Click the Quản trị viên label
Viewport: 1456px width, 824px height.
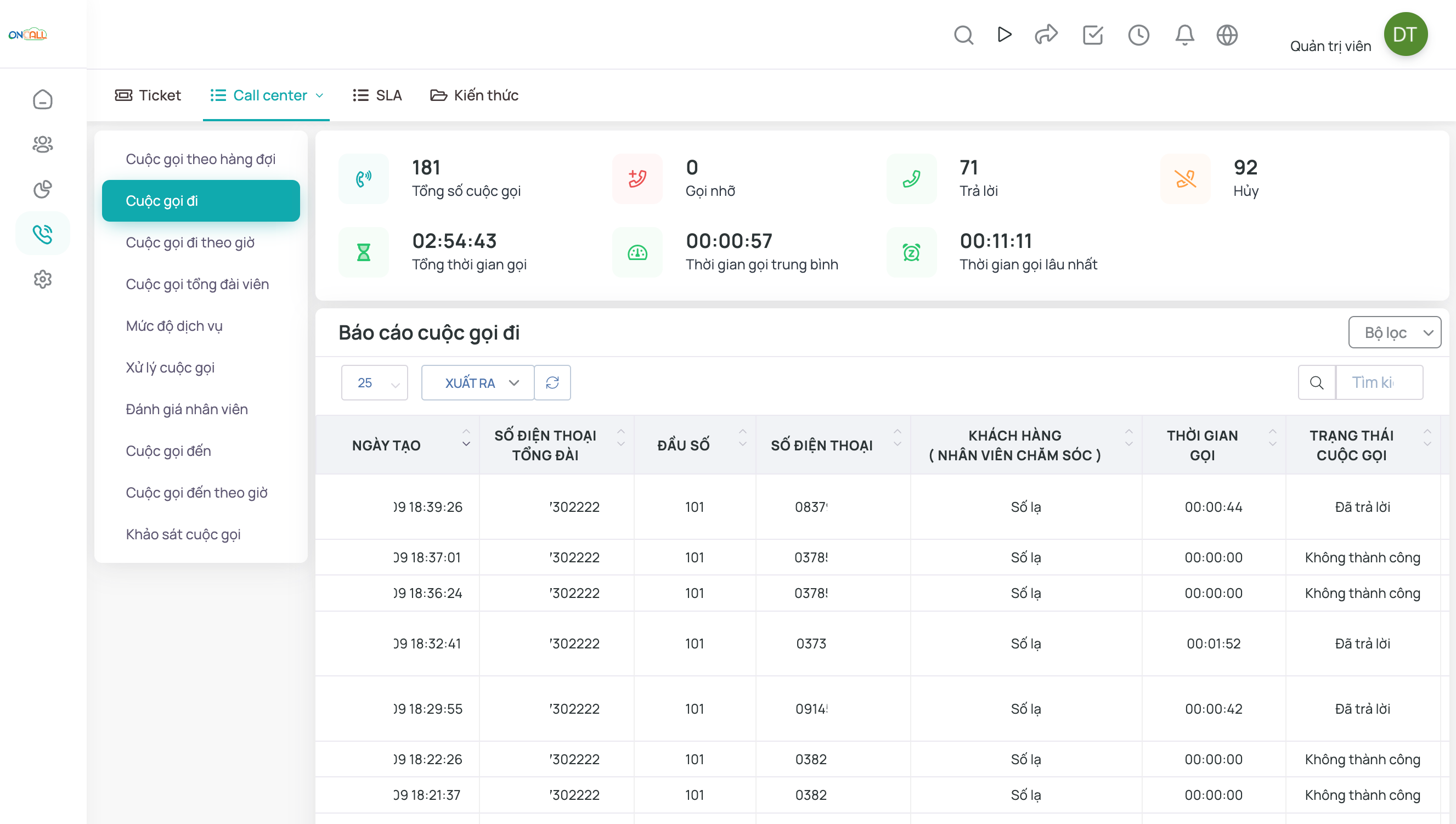1330,46
